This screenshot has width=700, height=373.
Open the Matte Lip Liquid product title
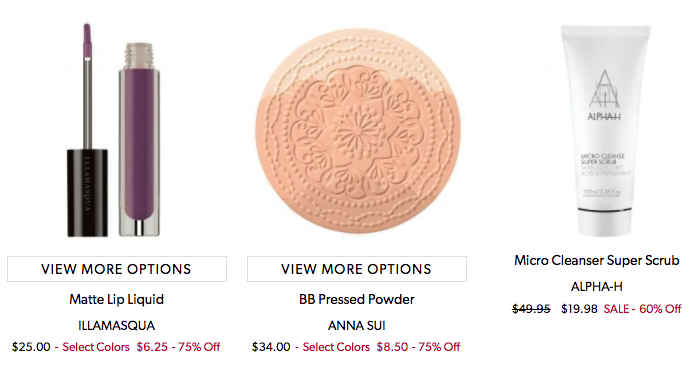tap(117, 299)
